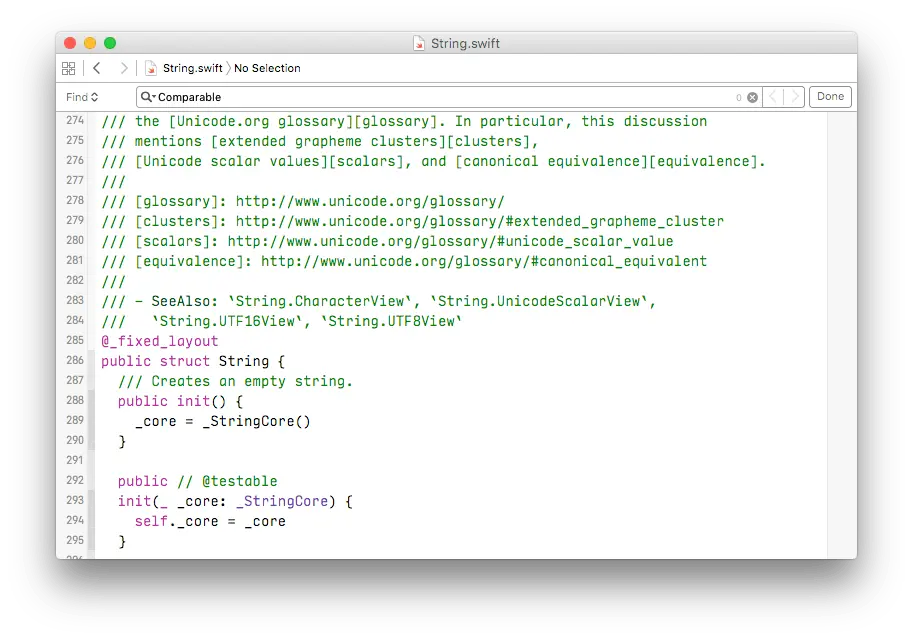This screenshot has width=913, height=639.
Task: Go back with the left chevron
Action: pos(97,68)
